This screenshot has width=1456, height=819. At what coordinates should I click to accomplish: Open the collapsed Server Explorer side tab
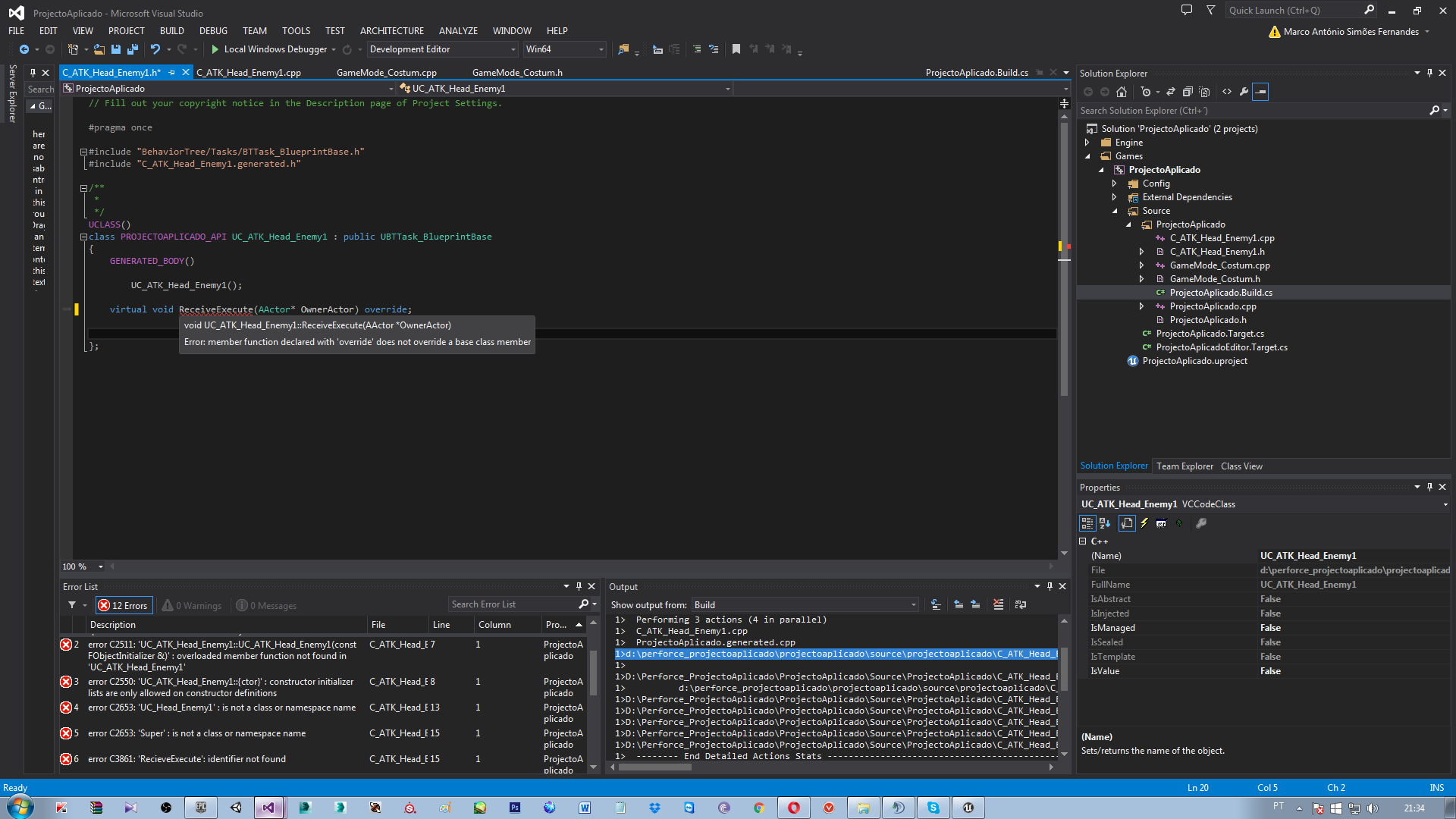[x=12, y=93]
